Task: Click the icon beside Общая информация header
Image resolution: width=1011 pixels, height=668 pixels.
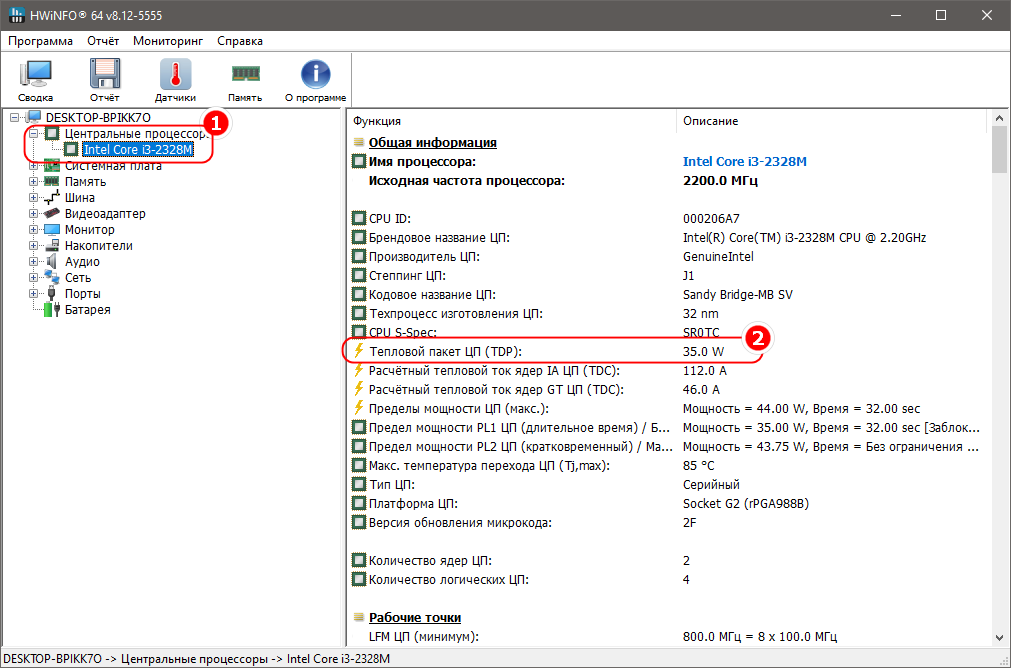Action: (359, 142)
